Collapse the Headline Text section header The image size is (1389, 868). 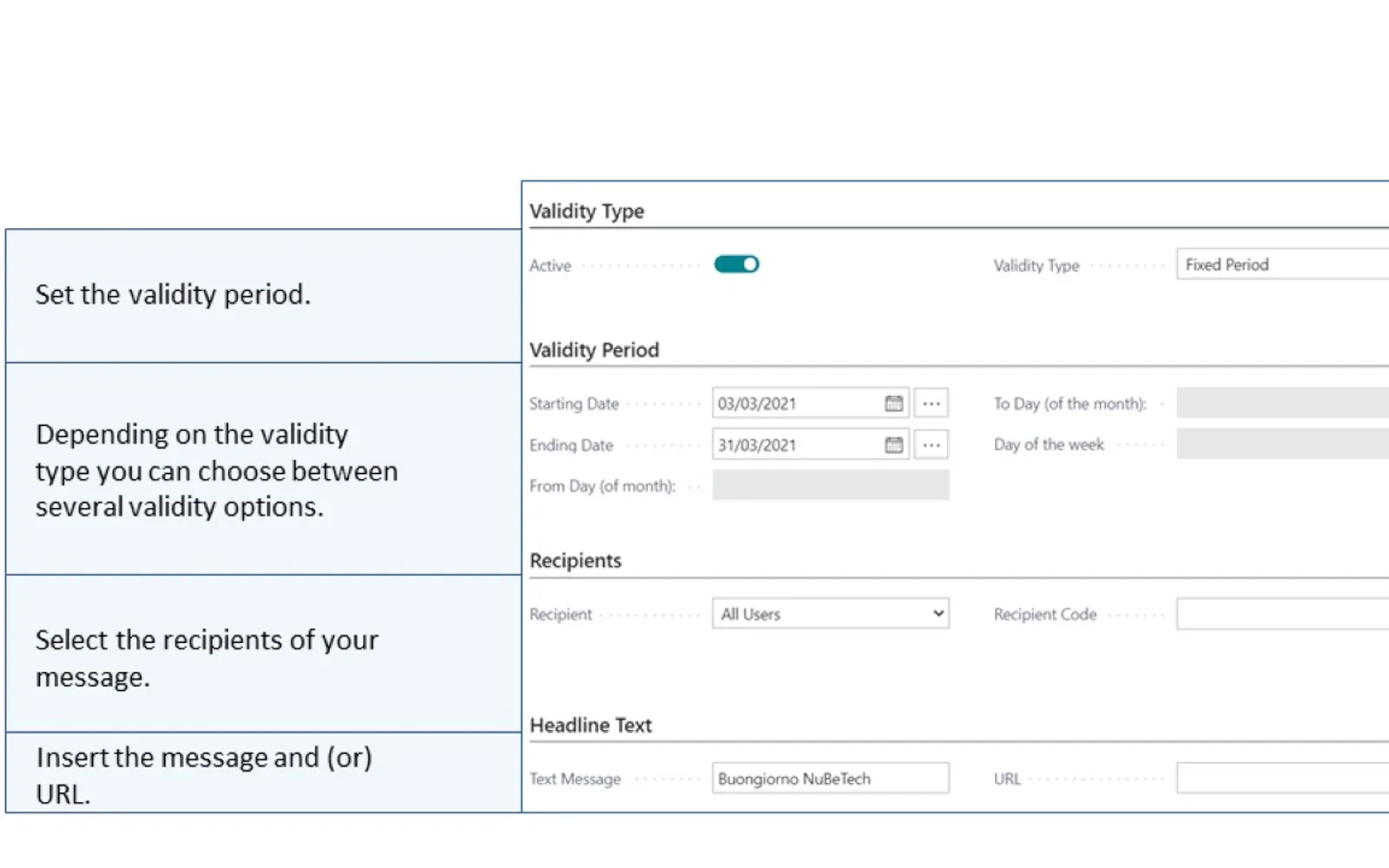(x=590, y=726)
